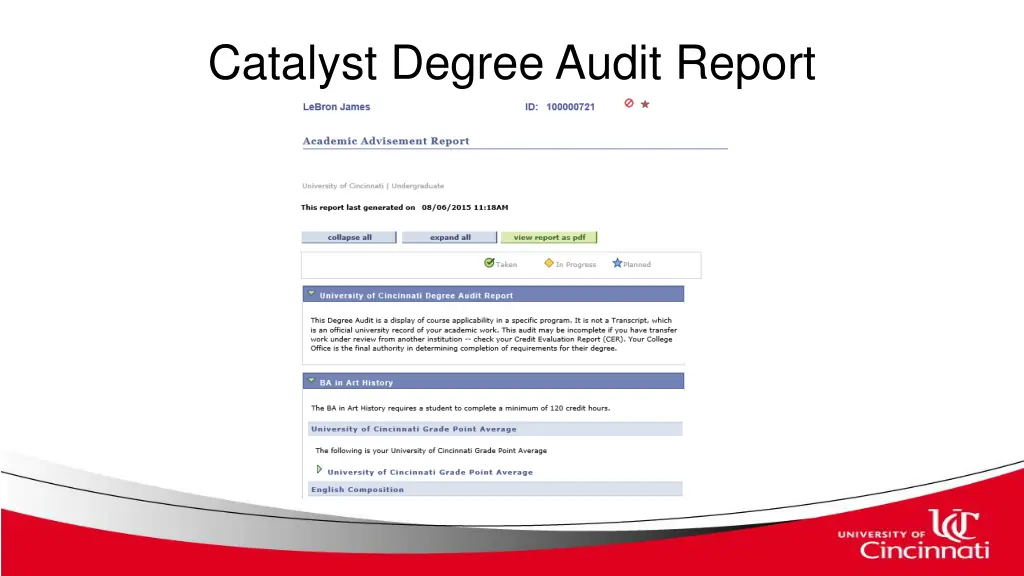Click the 120 credit hours requirement sentence

coord(460,408)
